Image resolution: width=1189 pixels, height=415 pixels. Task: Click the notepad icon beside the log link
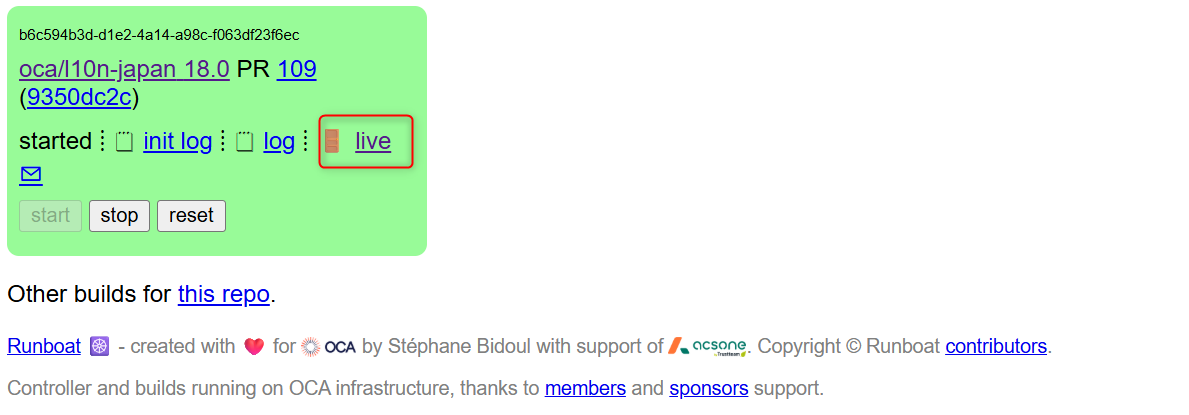(244, 142)
